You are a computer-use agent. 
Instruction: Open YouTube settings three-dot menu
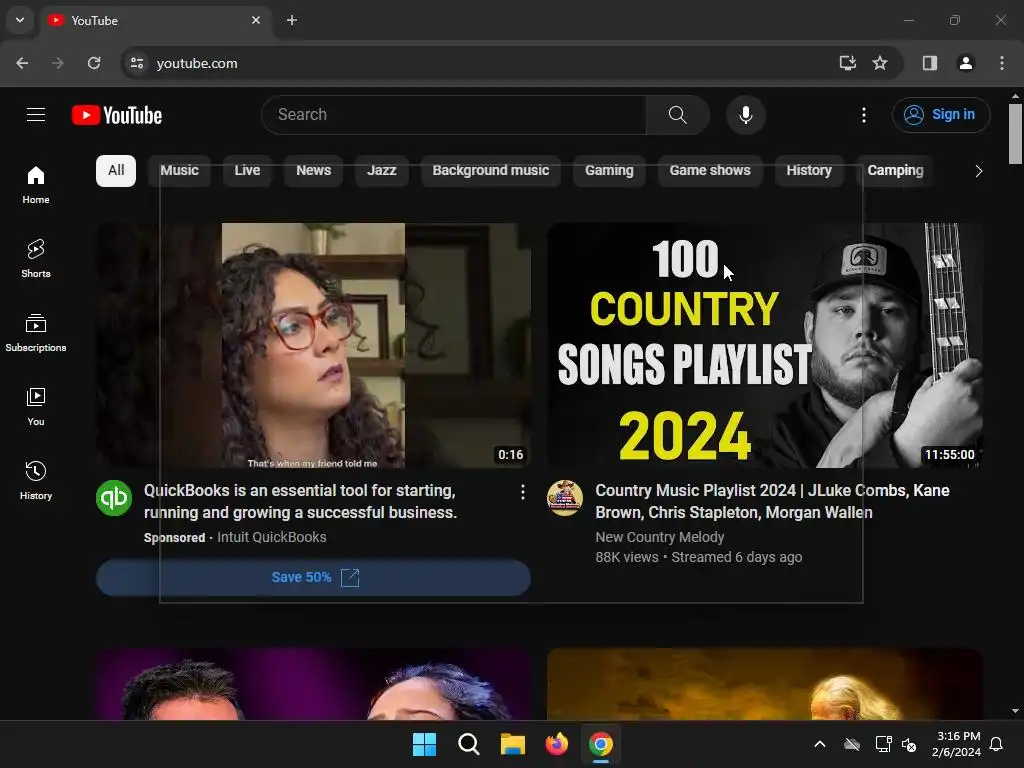click(863, 115)
